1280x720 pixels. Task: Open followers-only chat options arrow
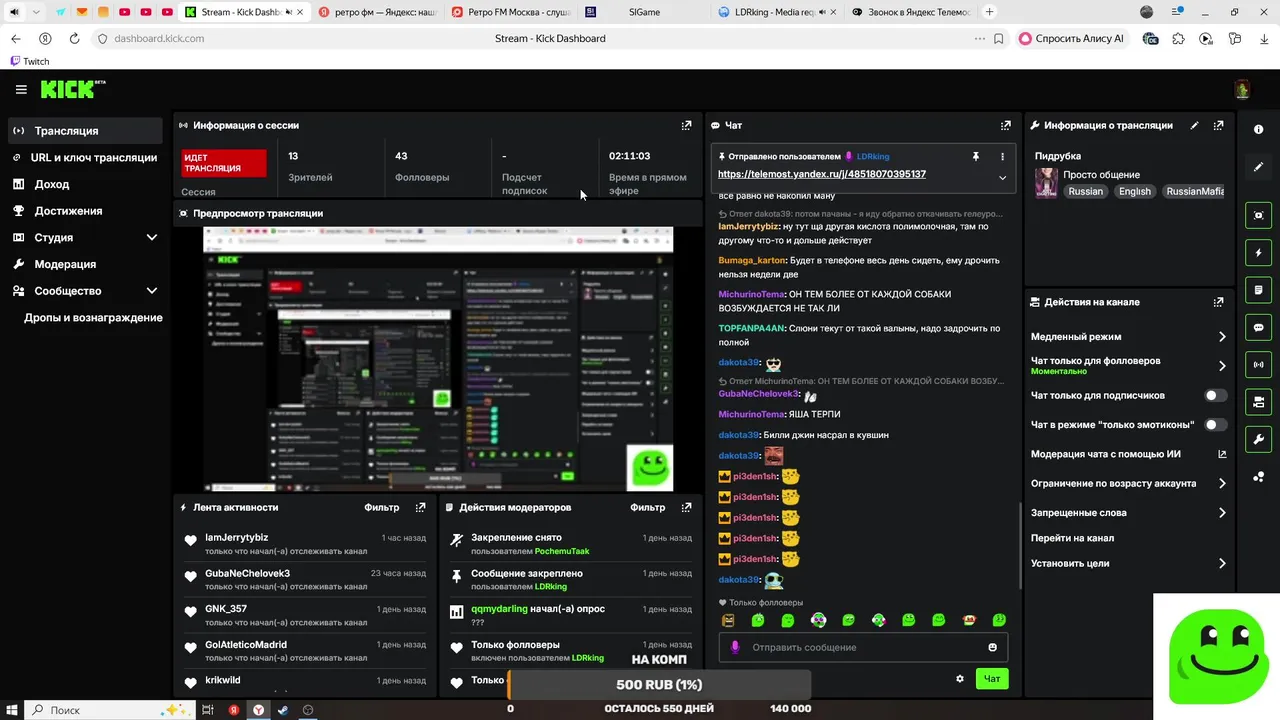coord(1222,366)
